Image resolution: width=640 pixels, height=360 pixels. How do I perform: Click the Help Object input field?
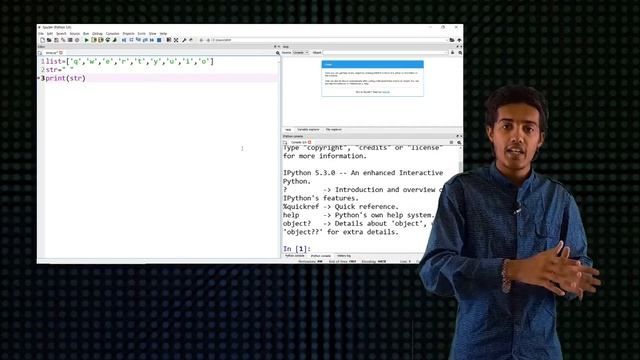click(x=385, y=53)
